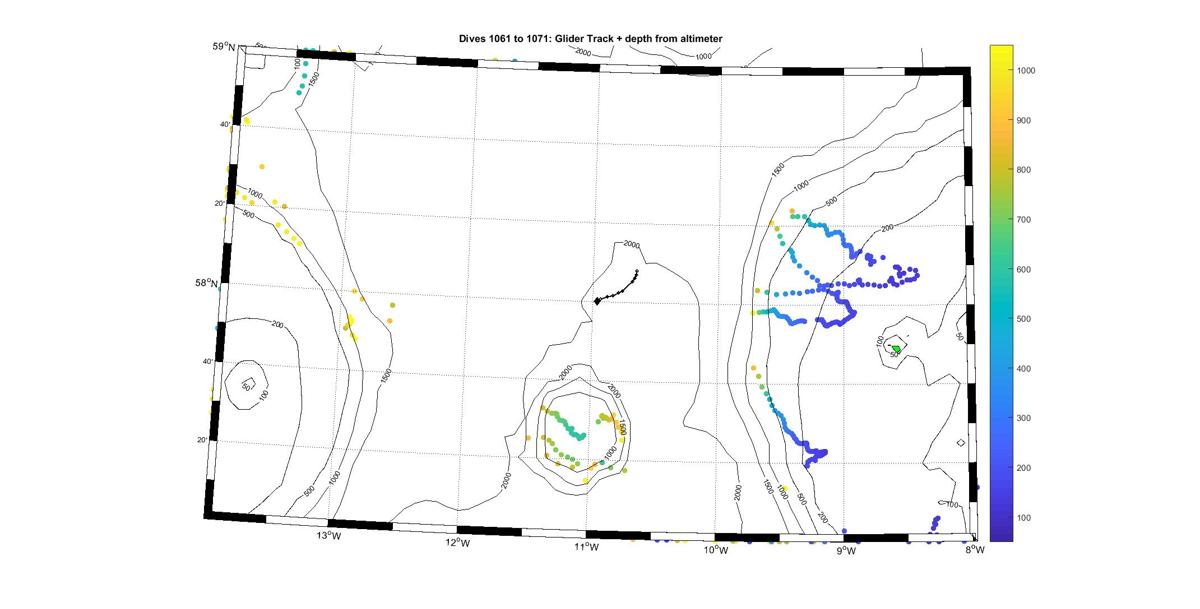Click the 8°W longitude label
This screenshot has height=609, width=1200.
[973, 549]
